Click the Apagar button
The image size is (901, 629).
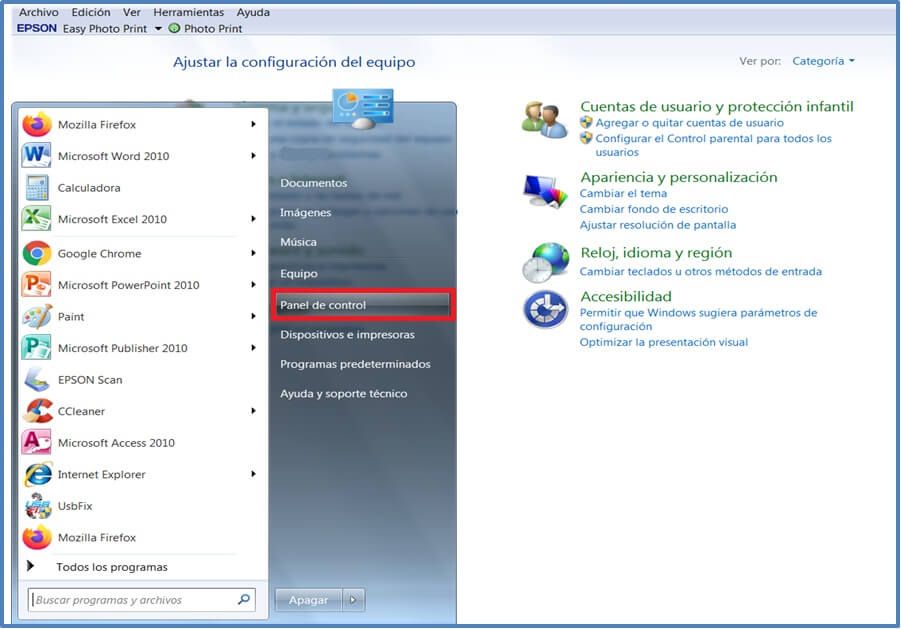309,600
